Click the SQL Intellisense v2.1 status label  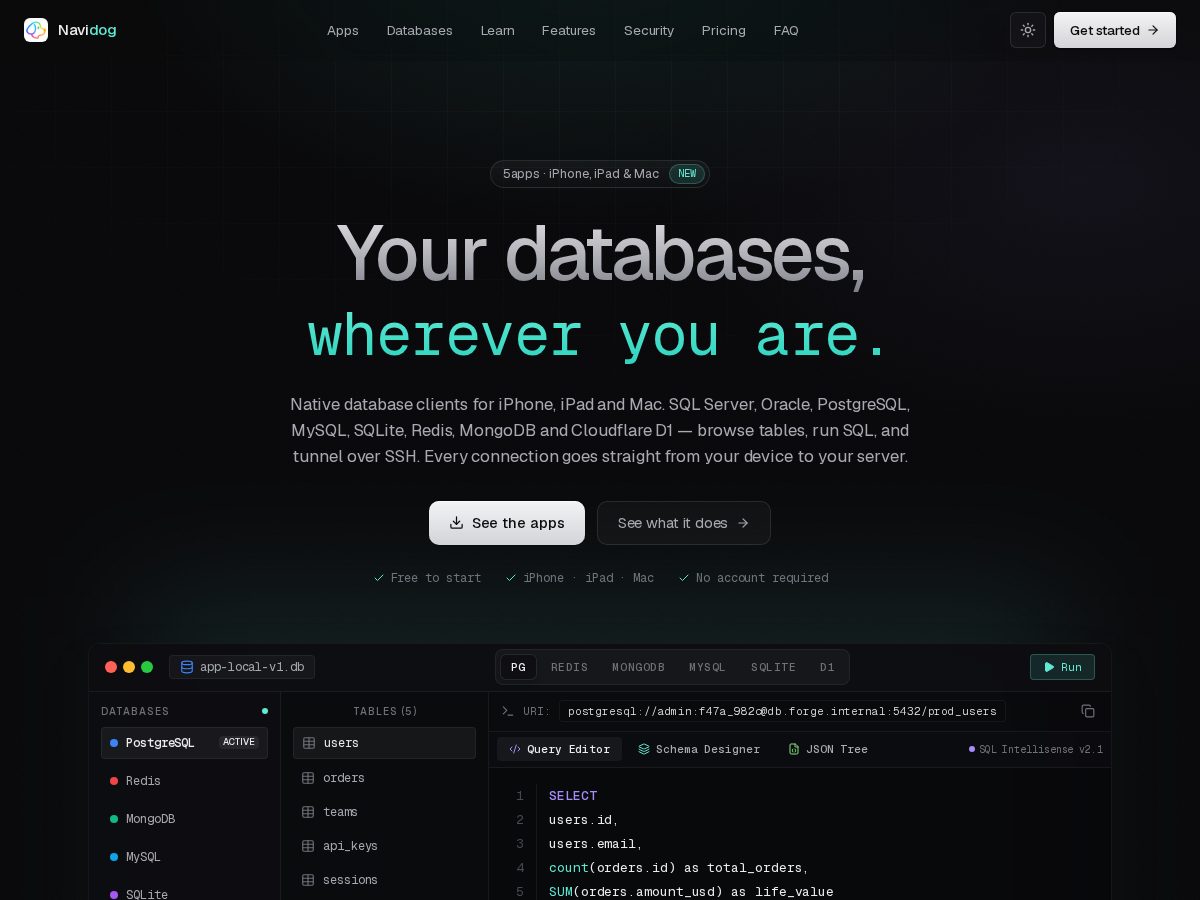(x=1036, y=749)
